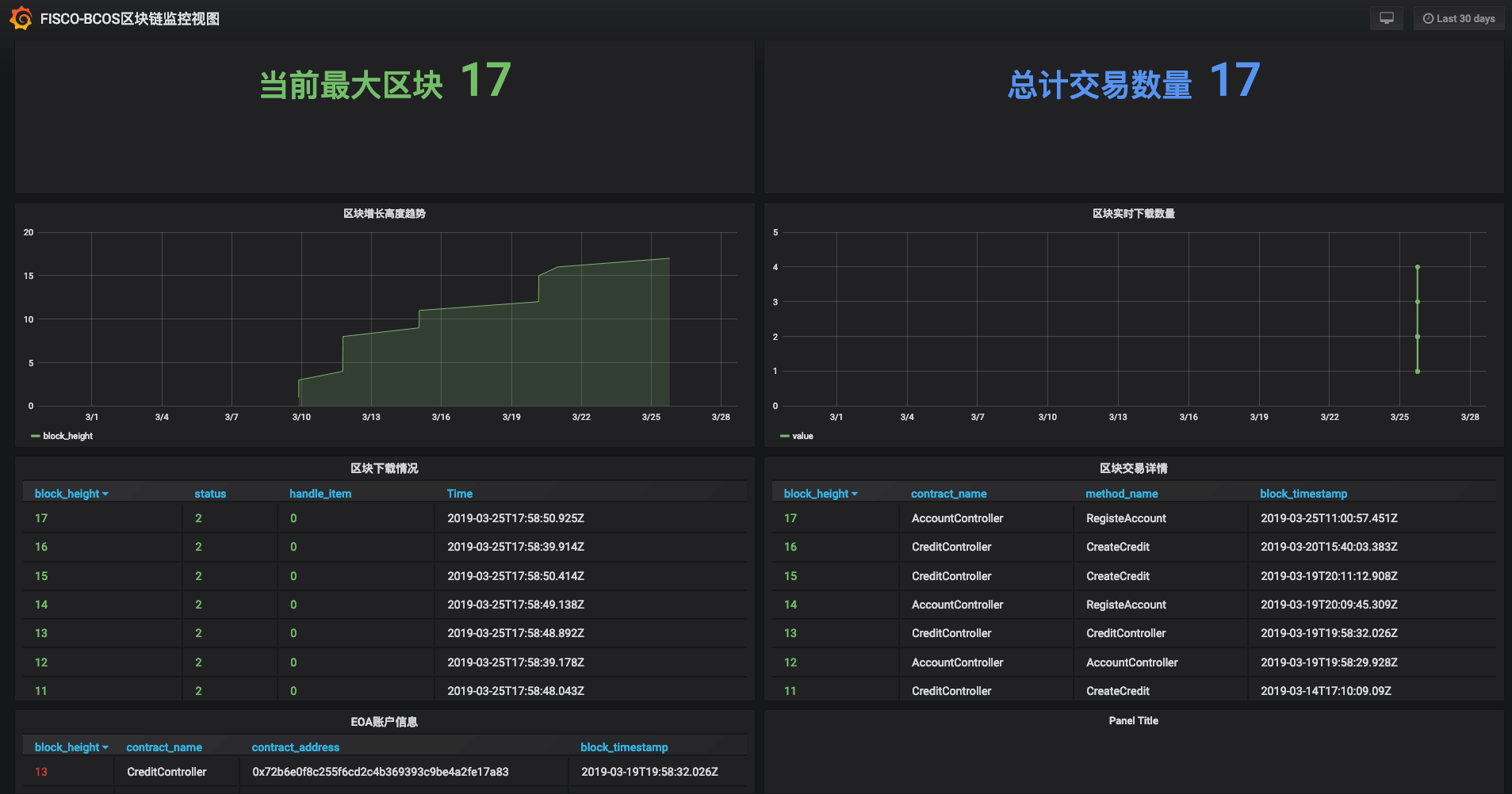The image size is (1512, 794).
Task: Click the Grafana logo icon
Action: [21, 18]
